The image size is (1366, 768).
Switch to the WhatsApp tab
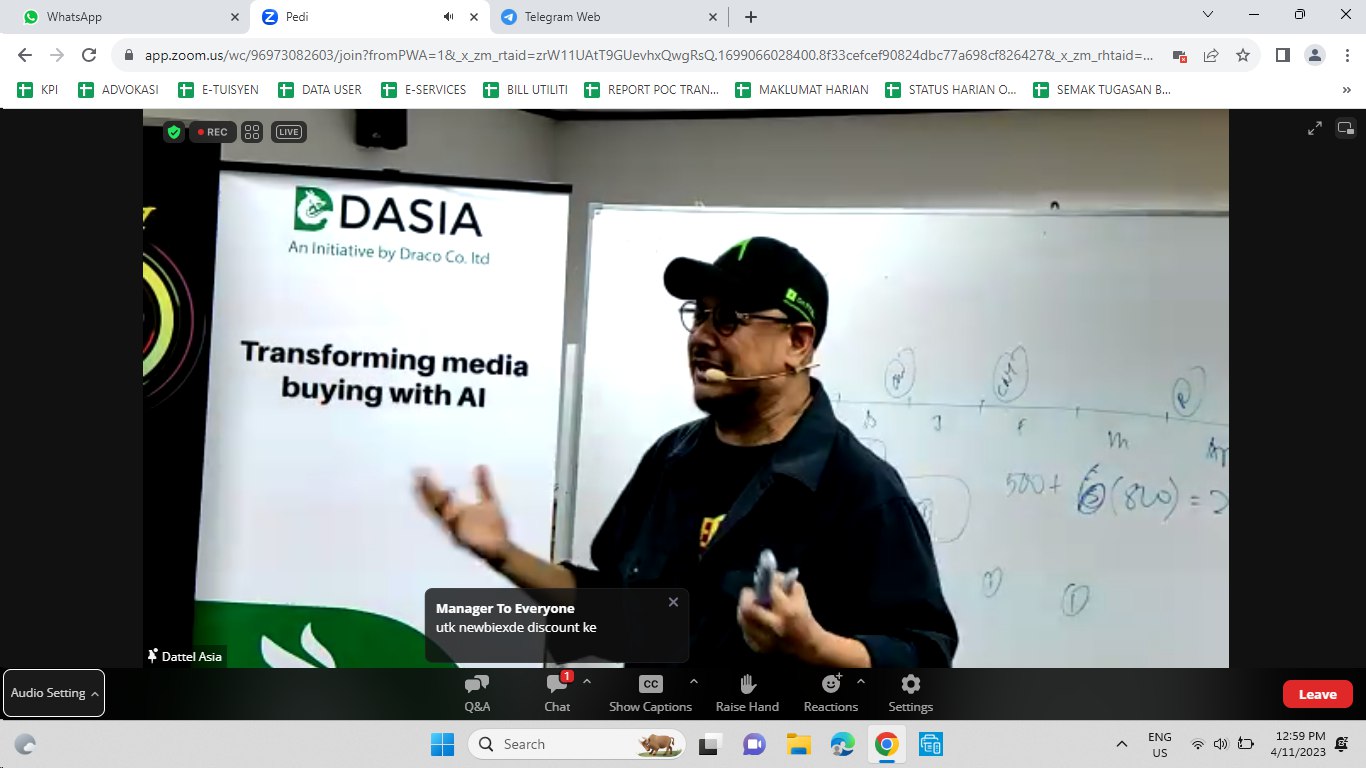tap(130, 17)
